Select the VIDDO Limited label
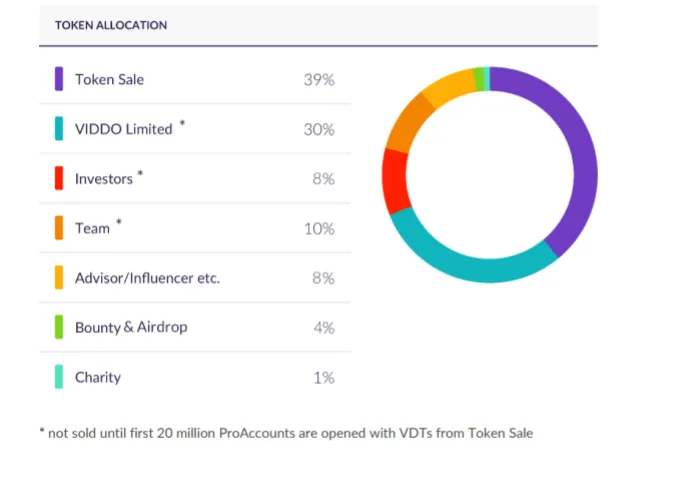 pyautogui.click(x=124, y=129)
